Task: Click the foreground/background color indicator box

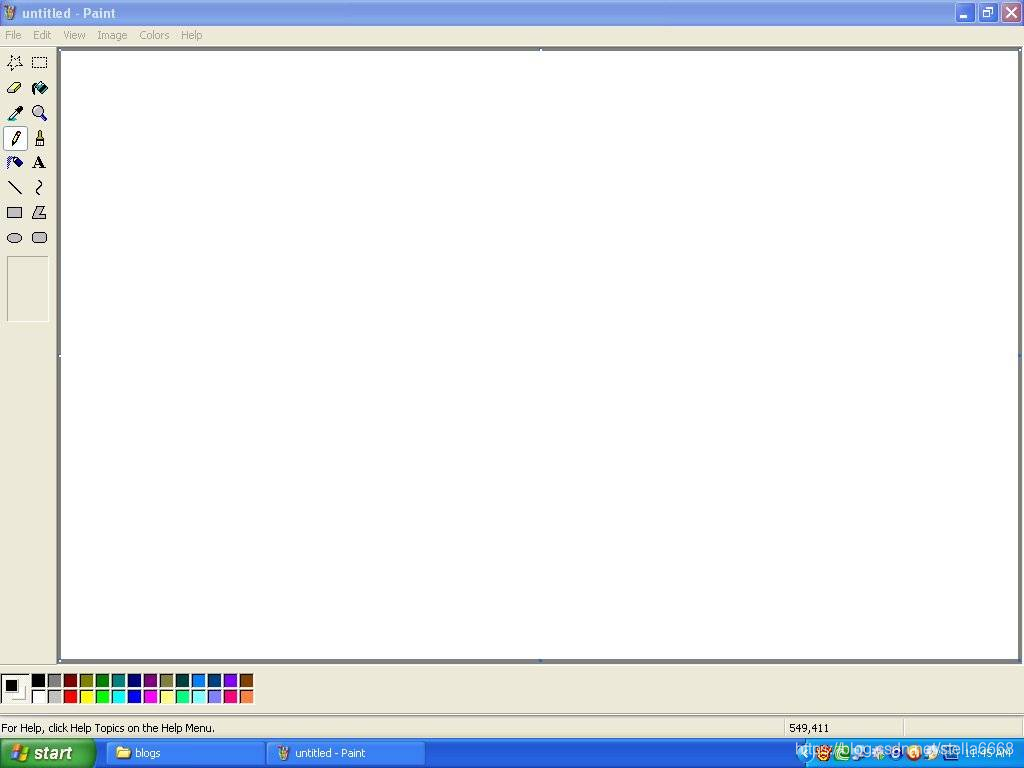Action: (x=15, y=689)
